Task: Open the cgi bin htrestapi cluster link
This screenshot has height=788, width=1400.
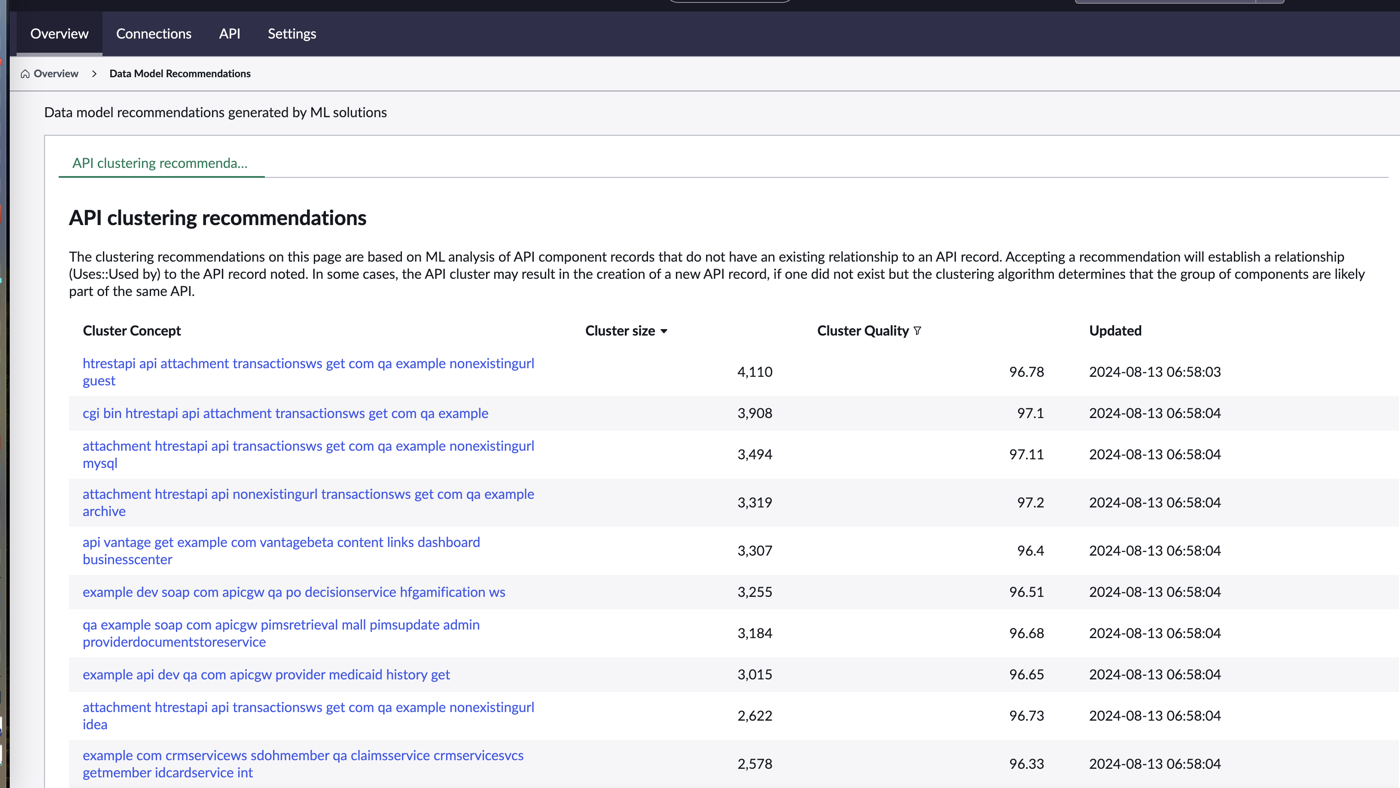Action: pyautogui.click(x=286, y=413)
